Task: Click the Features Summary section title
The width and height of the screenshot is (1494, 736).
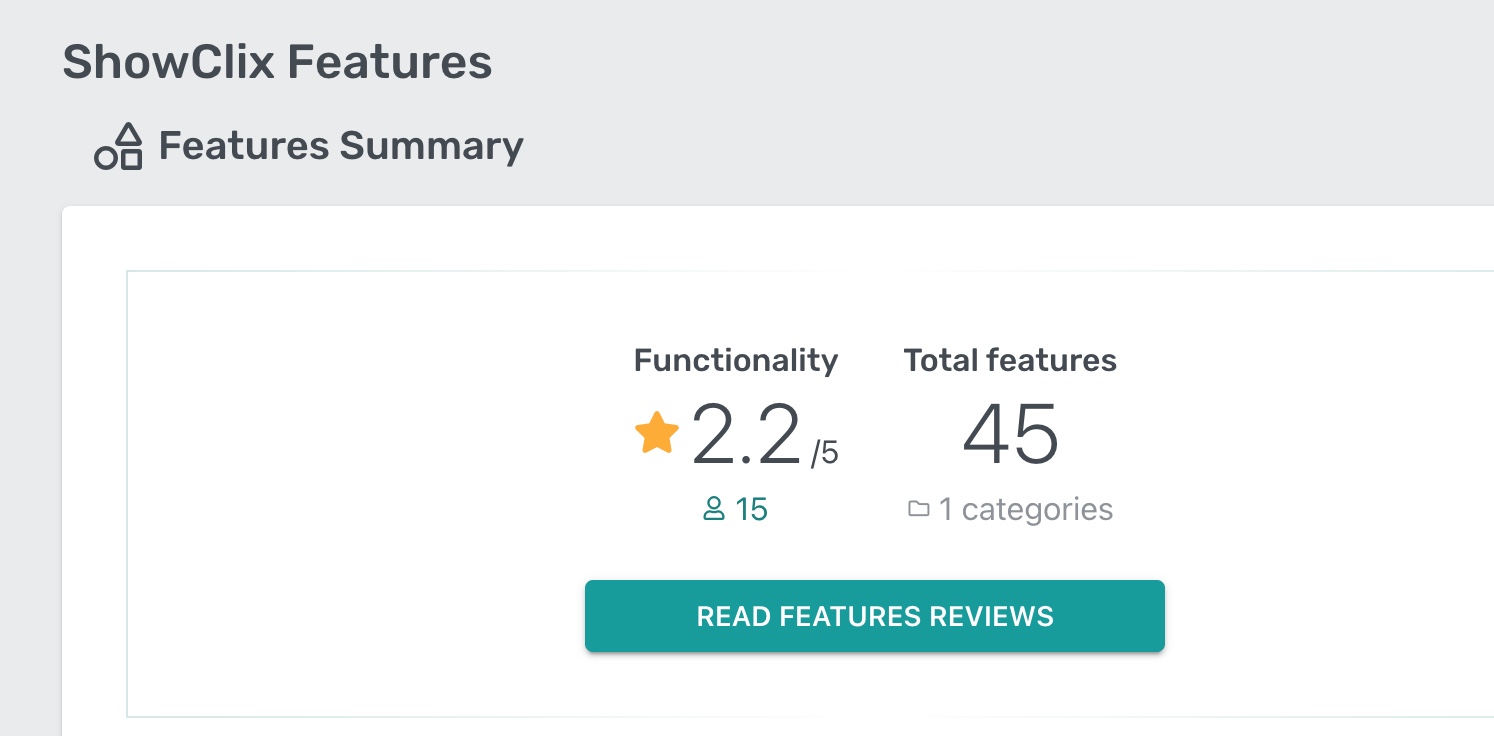Action: (341, 146)
